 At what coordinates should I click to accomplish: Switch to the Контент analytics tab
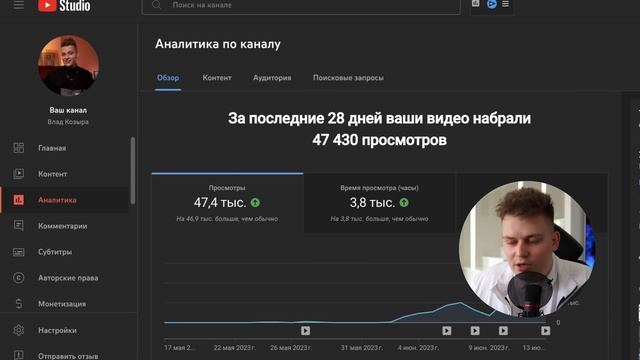[x=217, y=78]
